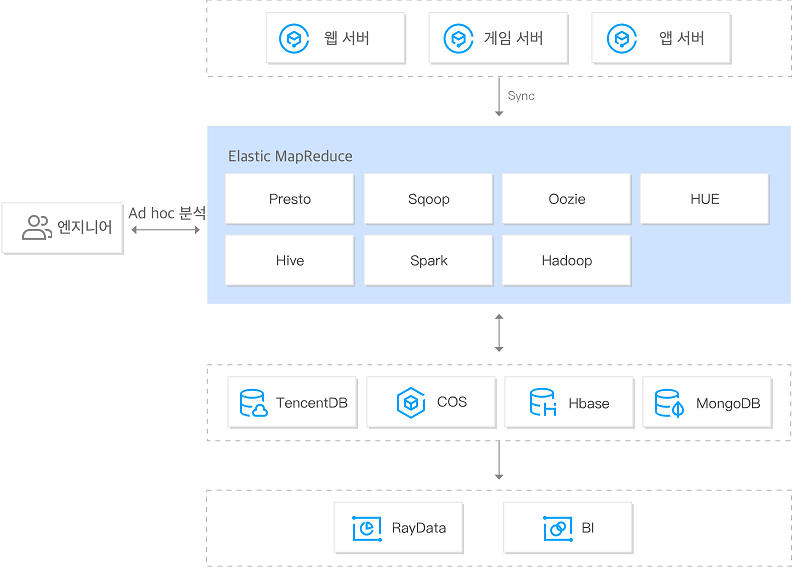Click the BI overlapping circles icon
Screen dimensions: 792x567
558,528
